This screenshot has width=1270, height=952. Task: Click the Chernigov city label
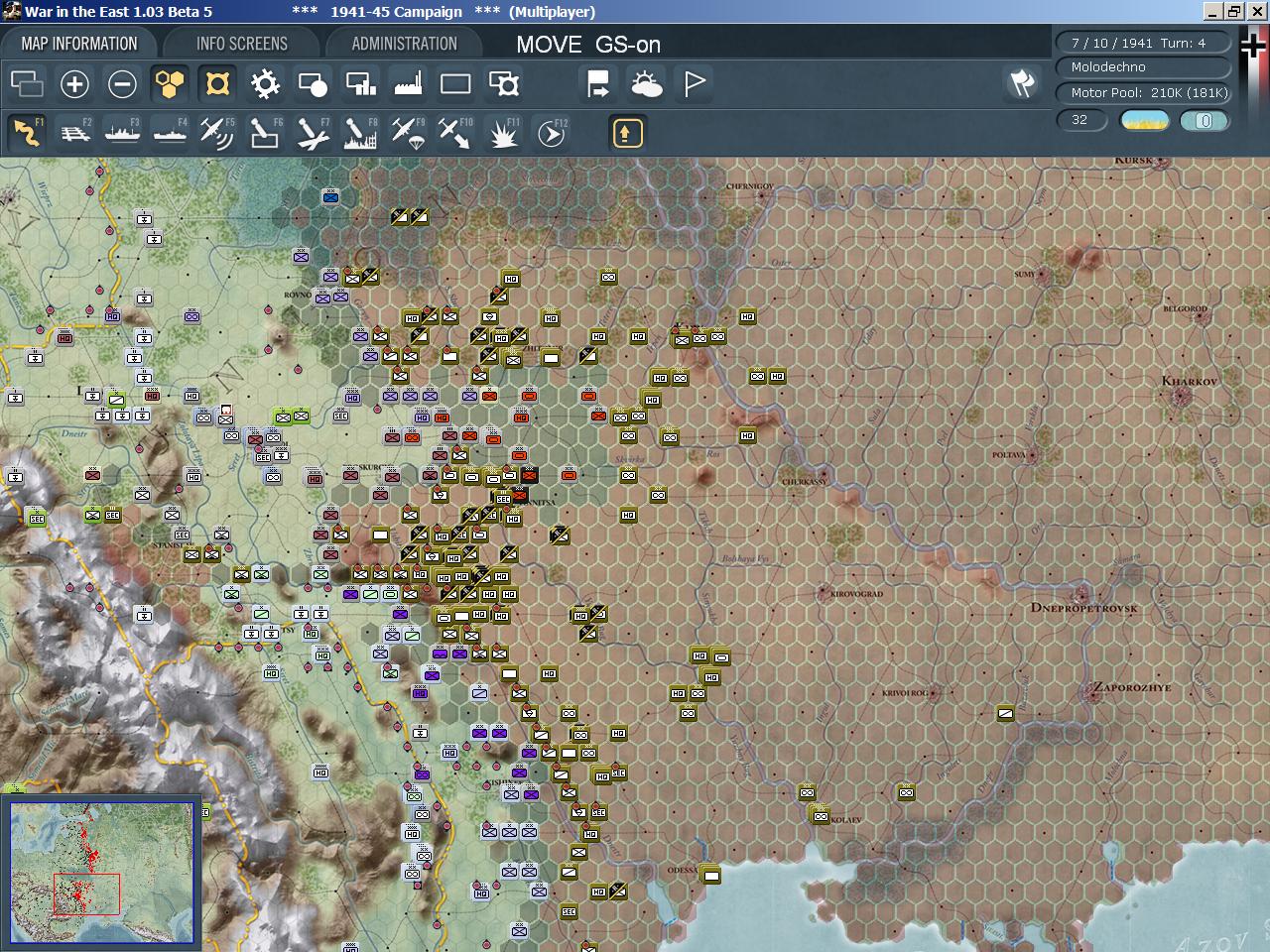pos(749,186)
